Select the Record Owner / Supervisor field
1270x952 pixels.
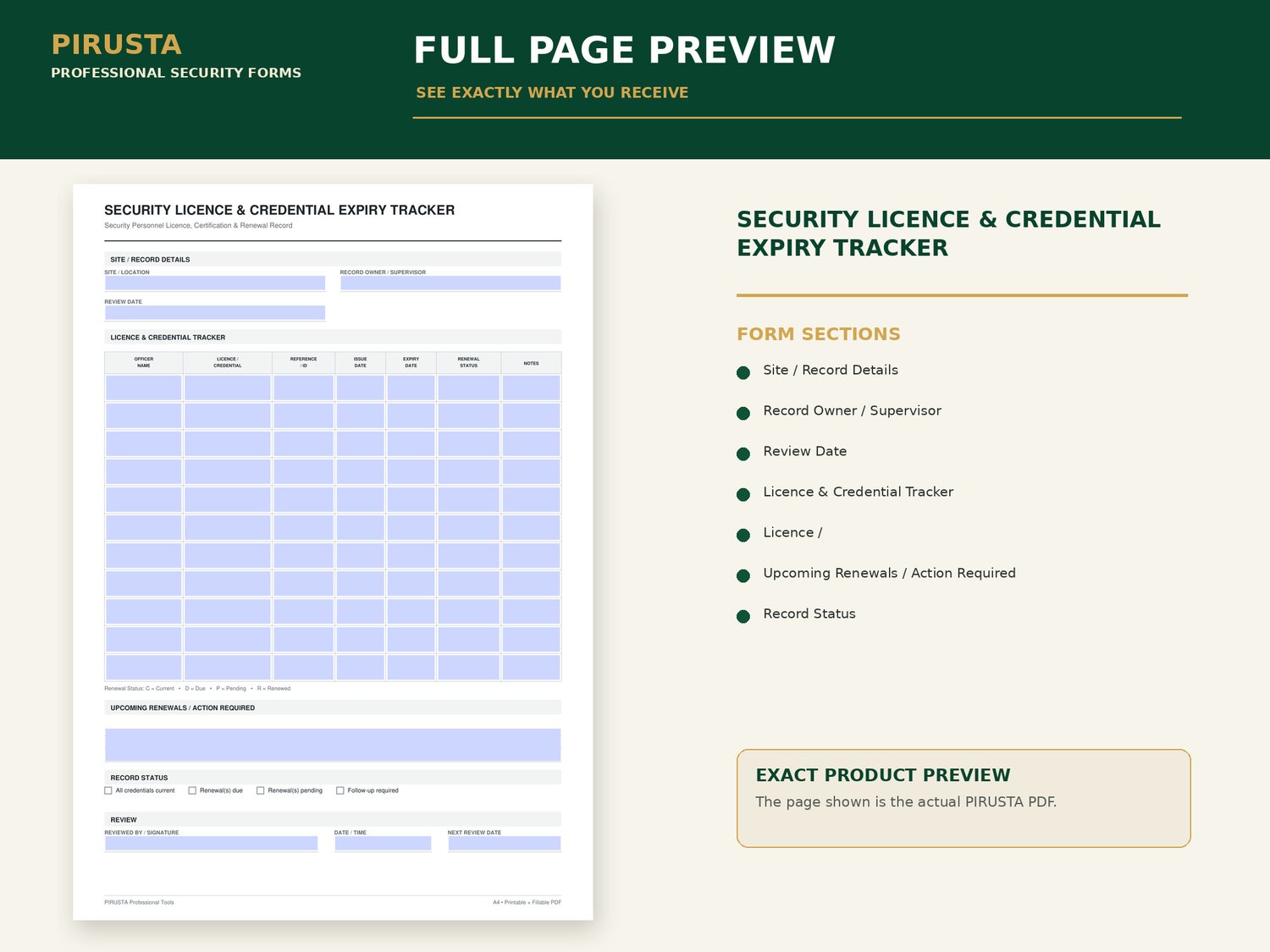[450, 283]
